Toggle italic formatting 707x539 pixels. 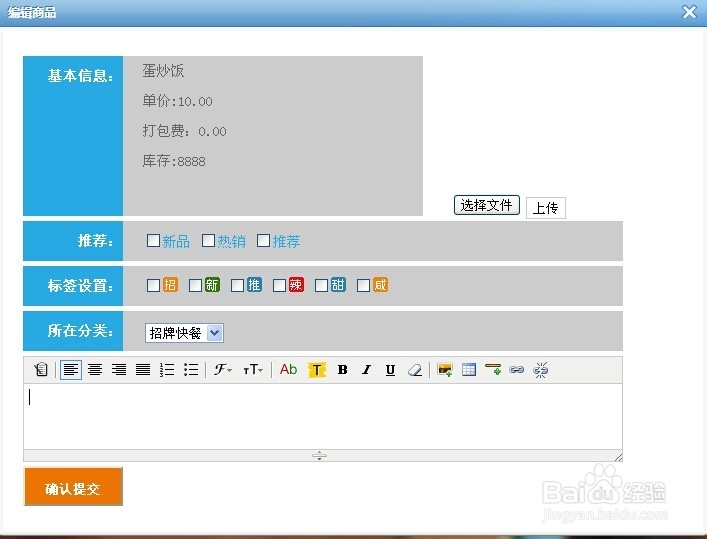pos(366,369)
